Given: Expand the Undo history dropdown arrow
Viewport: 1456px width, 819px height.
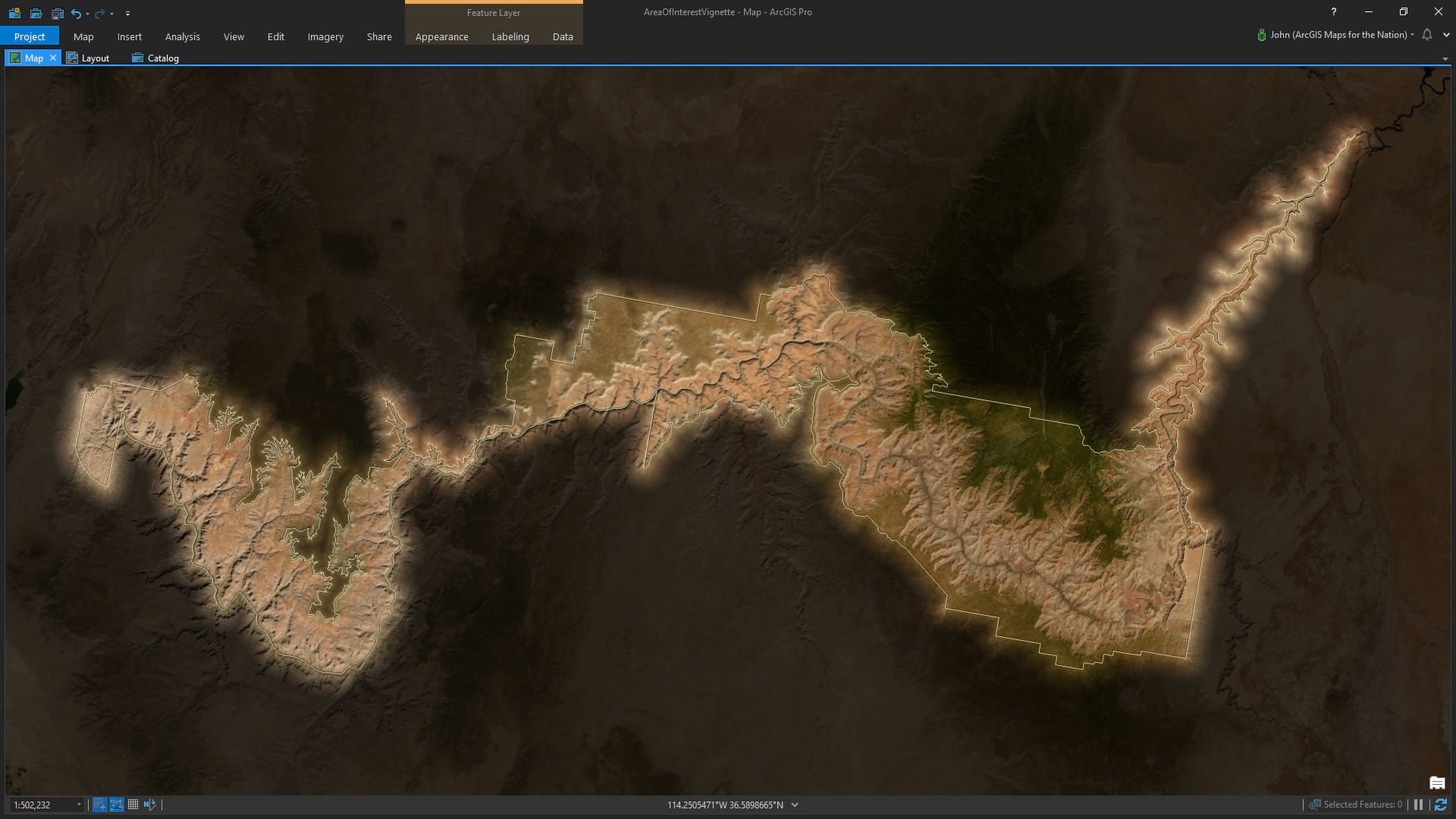Looking at the screenshot, I should (x=87, y=14).
